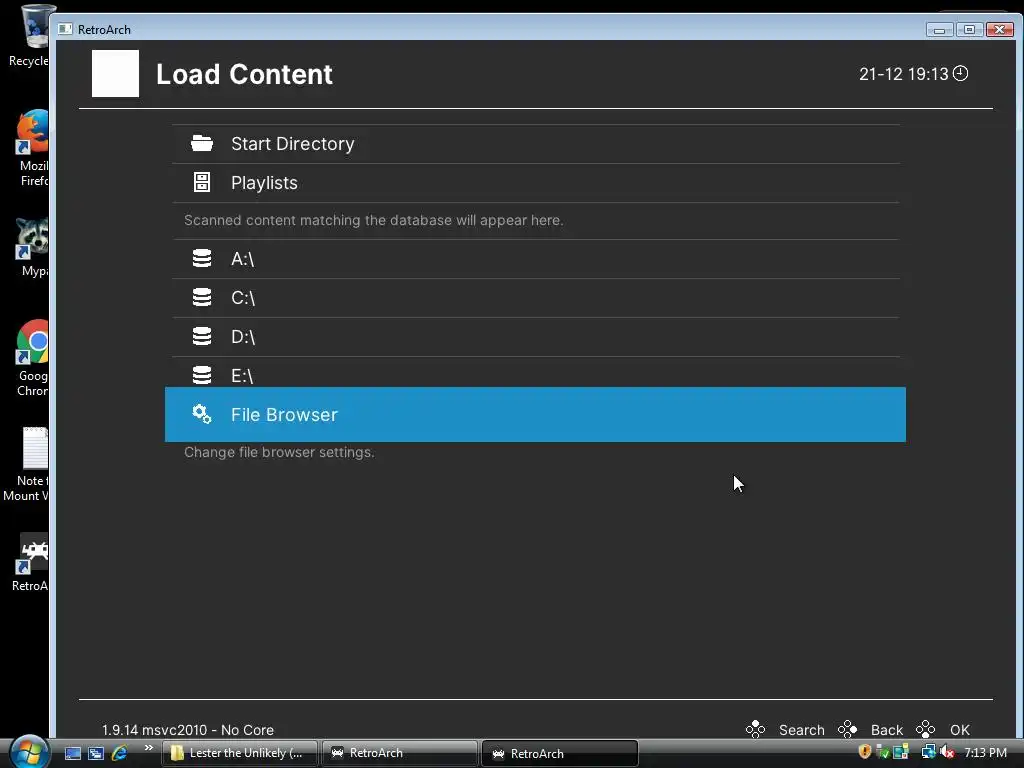Image resolution: width=1024 pixels, height=768 pixels.
Task: Click the OK label in footer
Action: coord(959,729)
